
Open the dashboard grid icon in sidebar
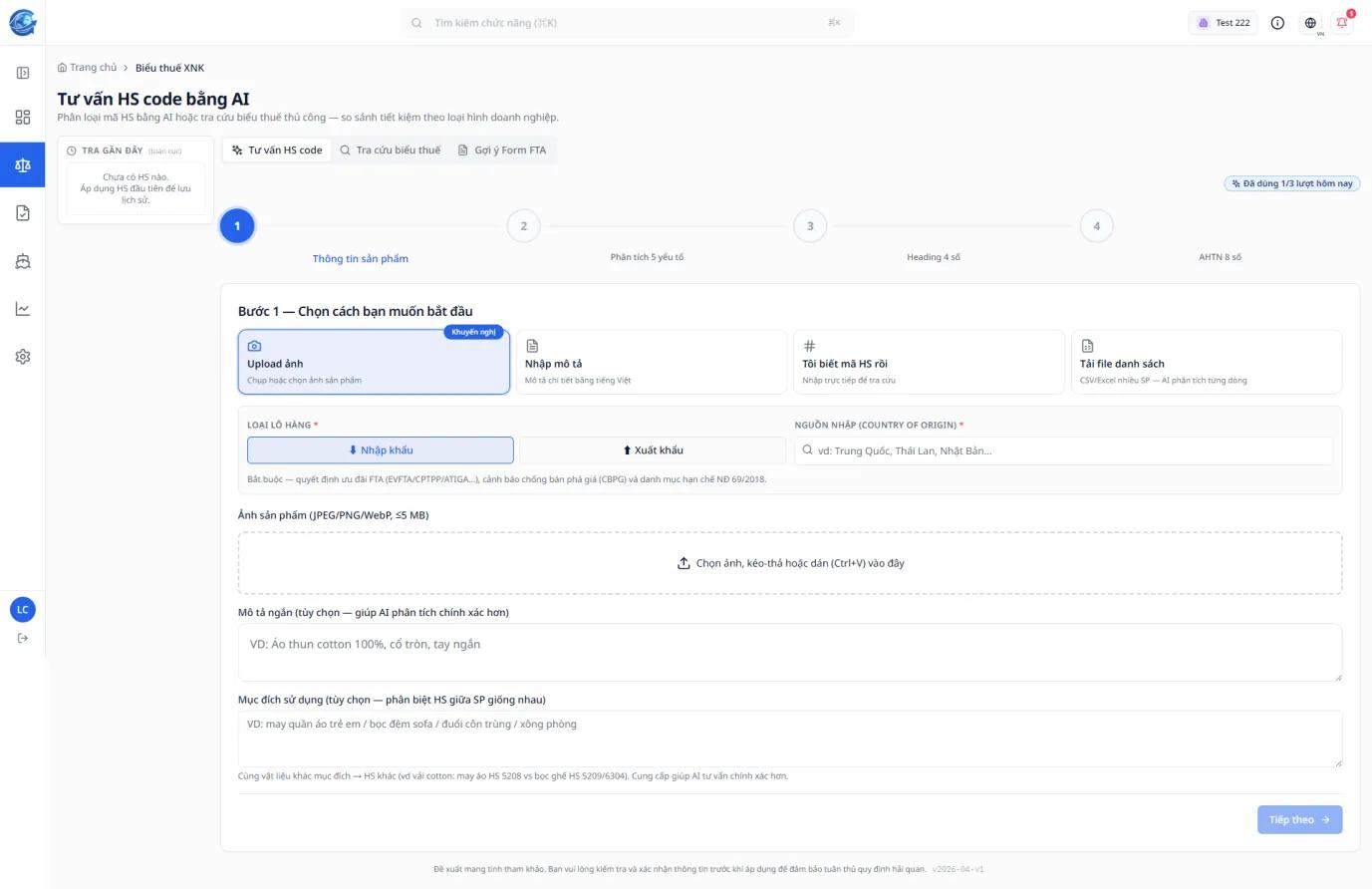[23, 117]
